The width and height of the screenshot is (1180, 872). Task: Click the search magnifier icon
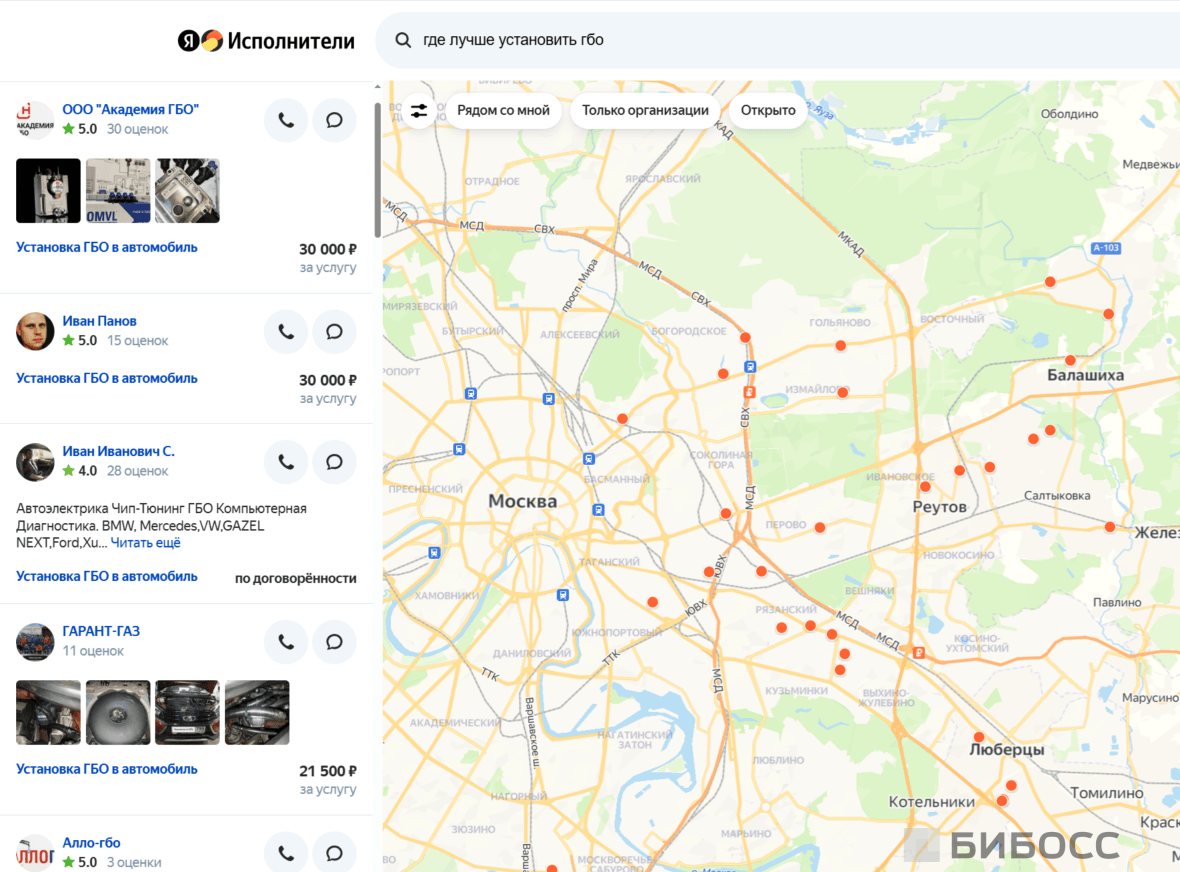coord(403,40)
